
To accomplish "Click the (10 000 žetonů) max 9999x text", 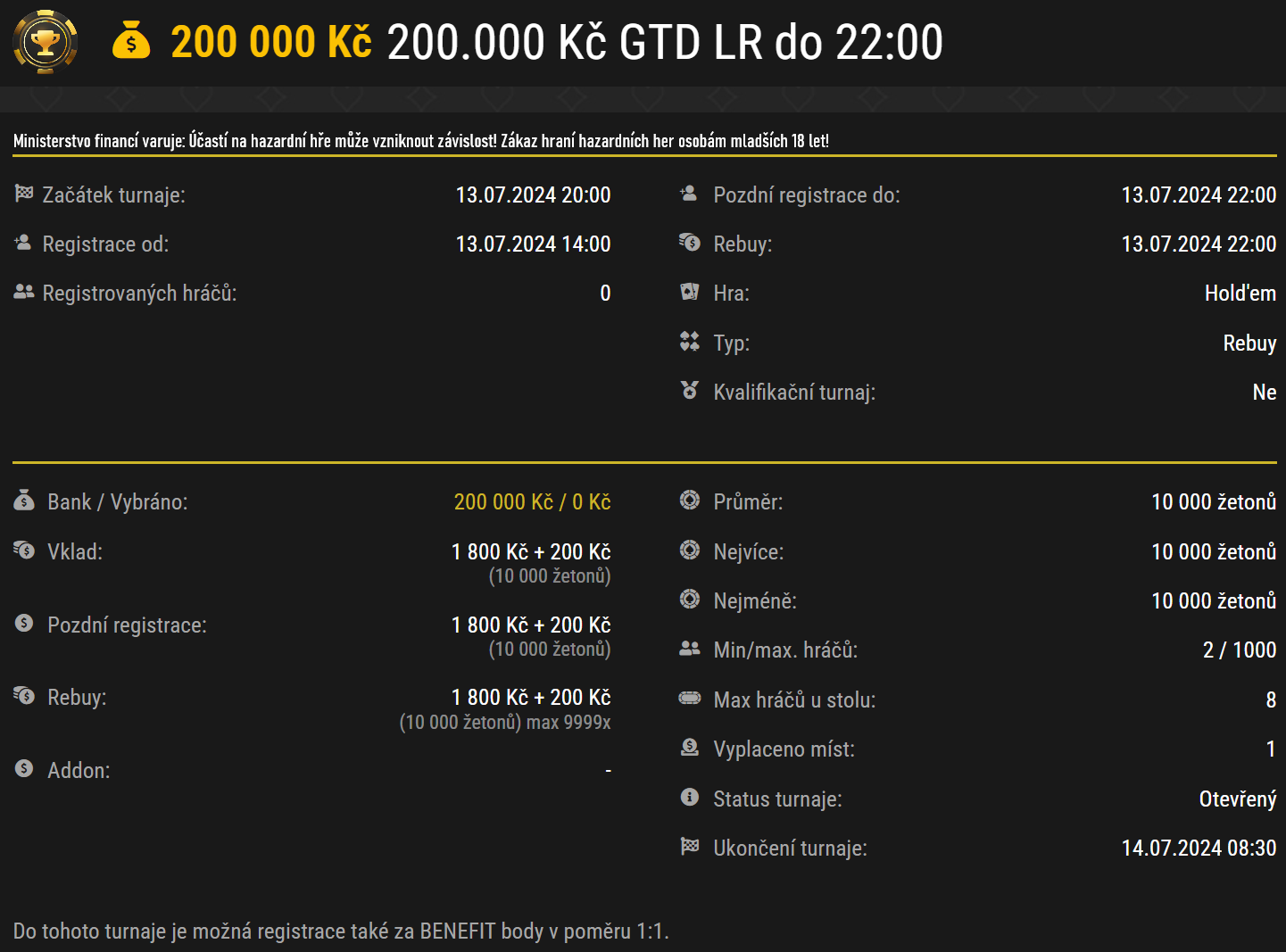I will [x=505, y=722].
